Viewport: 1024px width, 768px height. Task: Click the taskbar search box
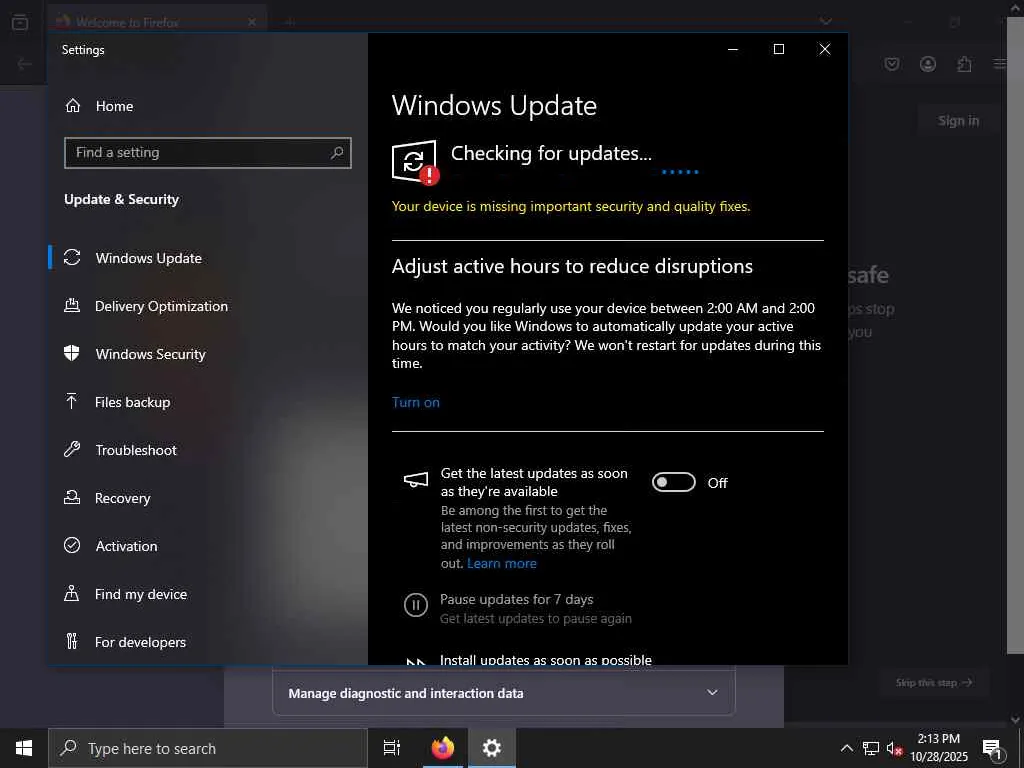tap(208, 748)
